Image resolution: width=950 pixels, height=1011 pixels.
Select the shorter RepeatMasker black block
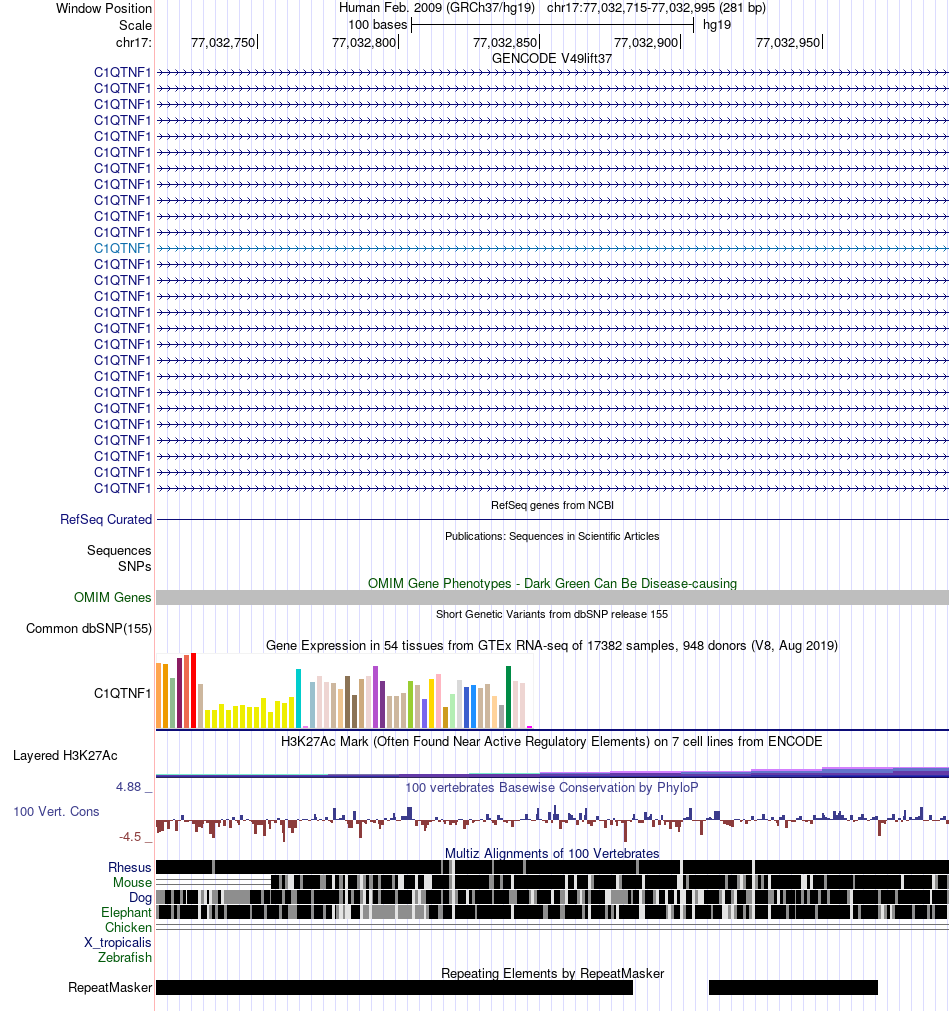pyautogui.click(x=793, y=987)
